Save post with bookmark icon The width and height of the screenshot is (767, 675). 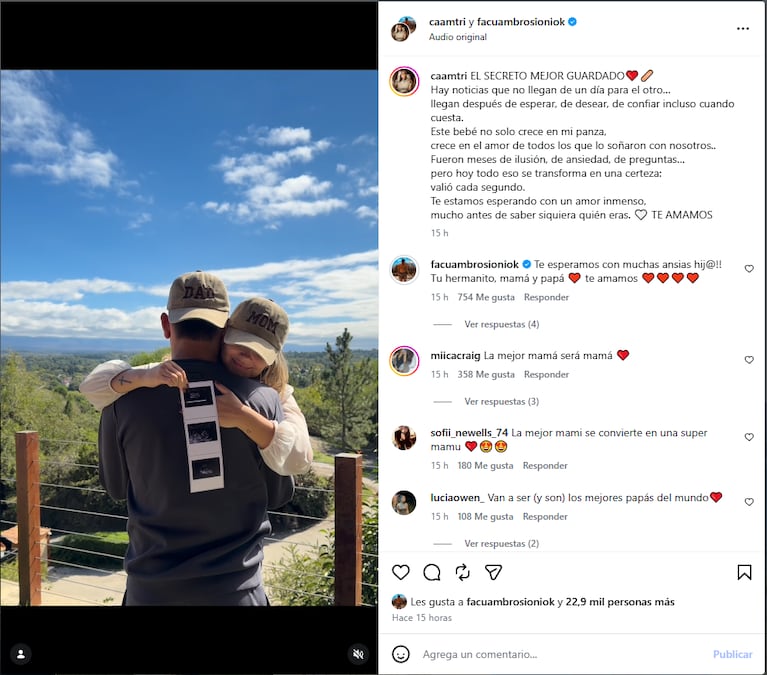pyautogui.click(x=744, y=572)
